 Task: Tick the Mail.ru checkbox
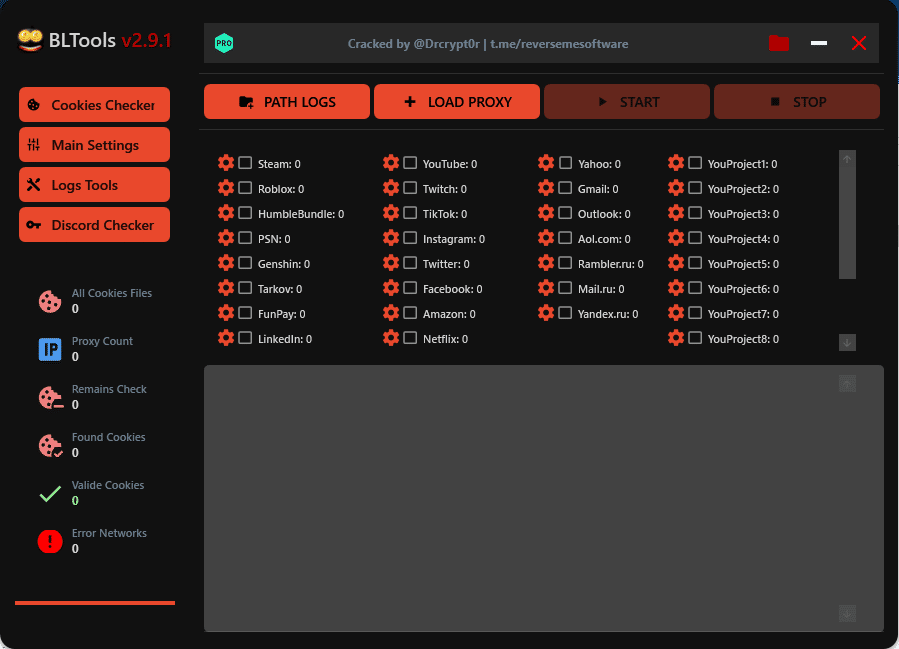[x=564, y=288]
